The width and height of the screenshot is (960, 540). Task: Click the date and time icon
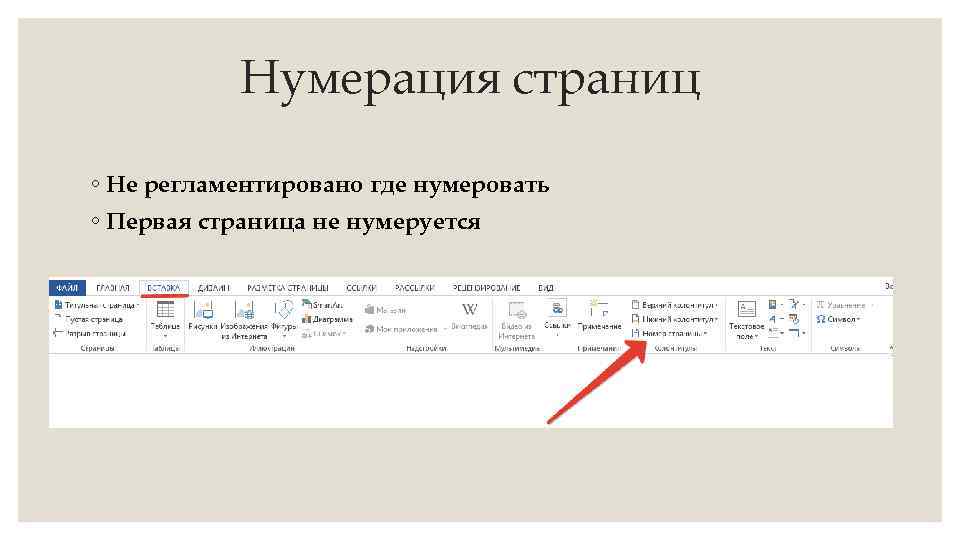click(x=795, y=319)
